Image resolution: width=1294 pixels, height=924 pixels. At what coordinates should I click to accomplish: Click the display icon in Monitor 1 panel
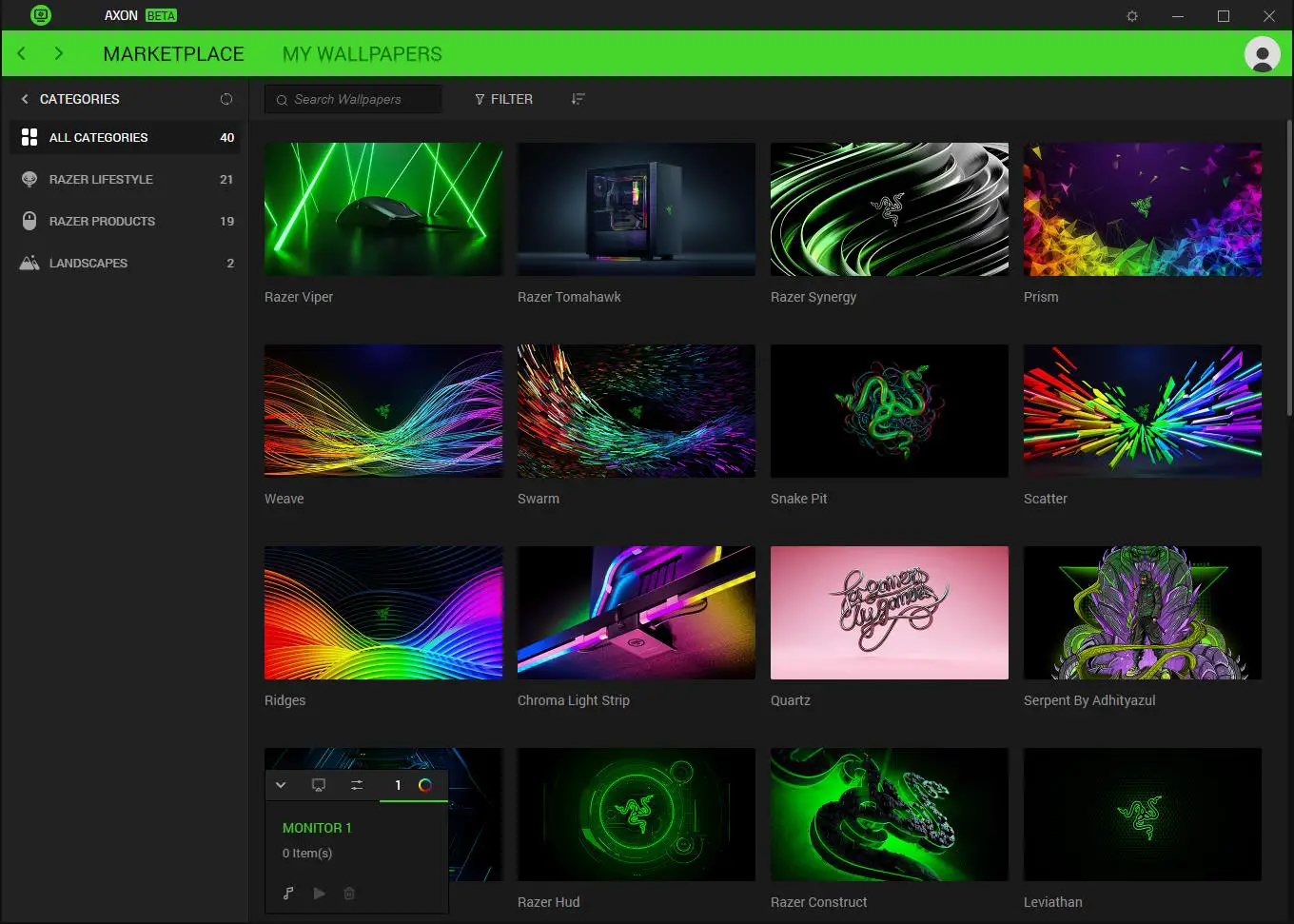click(319, 785)
